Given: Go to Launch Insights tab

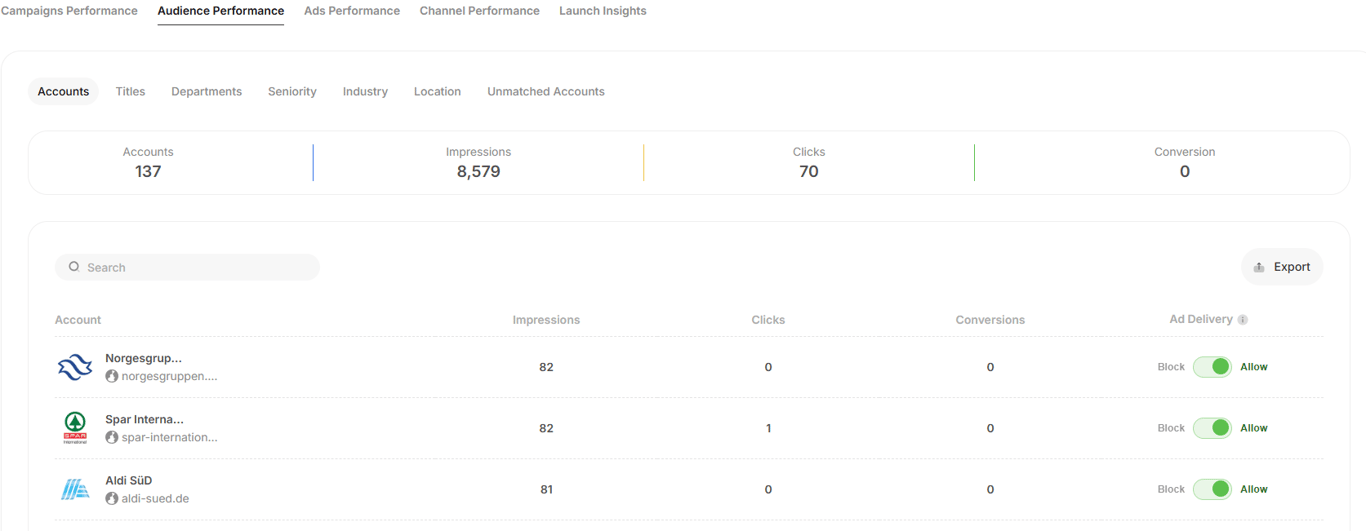Looking at the screenshot, I should (x=603, y=11).
